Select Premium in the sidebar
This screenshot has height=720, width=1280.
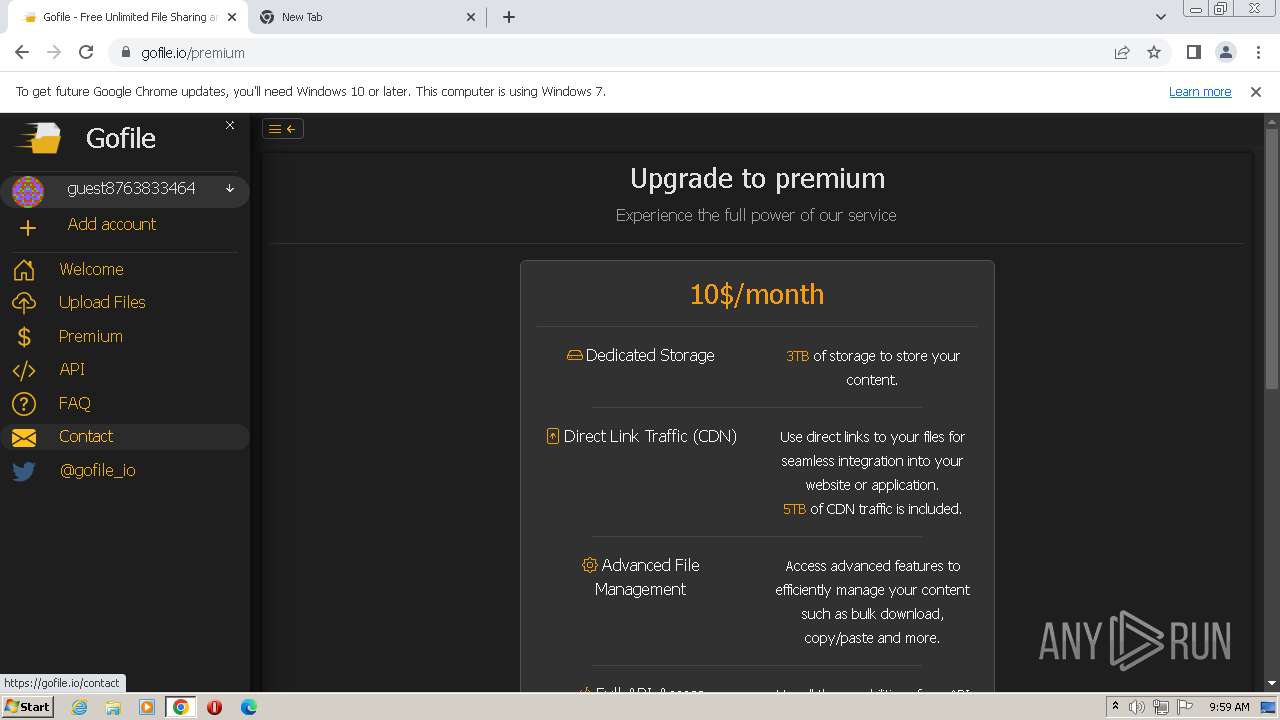coord(90,336)
